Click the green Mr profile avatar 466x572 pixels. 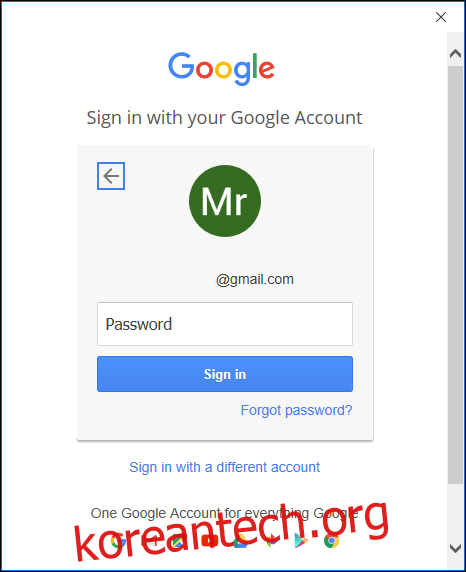pos(225,201)
